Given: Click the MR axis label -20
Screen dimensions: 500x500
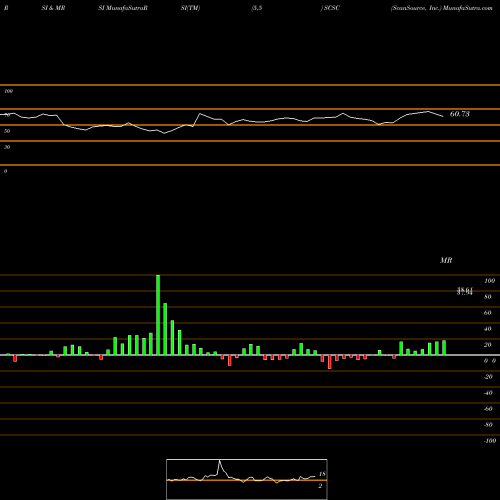Looking at the screenshot, I should (488, 377).
